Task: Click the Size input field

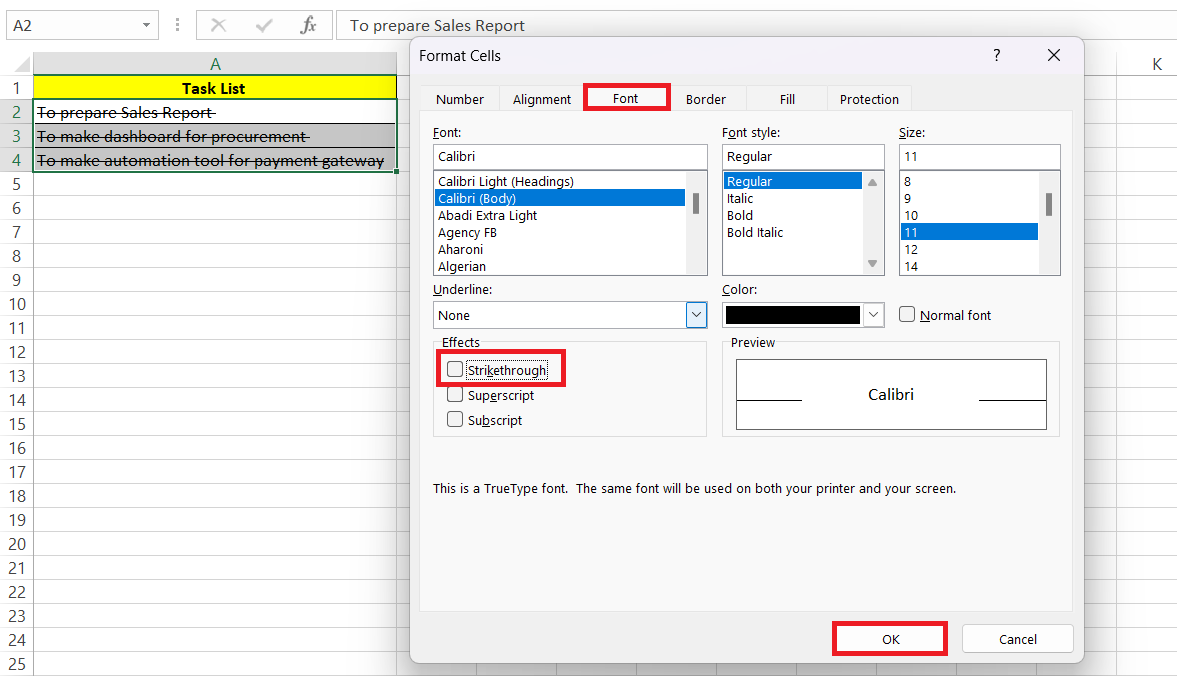Action: point(979,157)
